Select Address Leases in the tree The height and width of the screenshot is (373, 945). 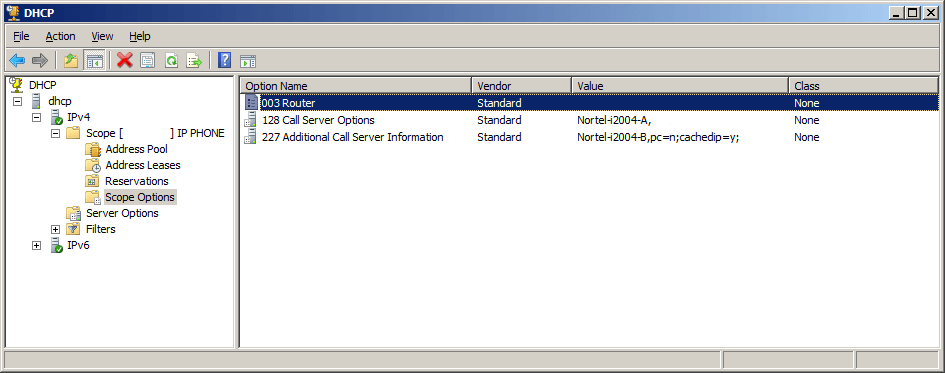(143, 165)
